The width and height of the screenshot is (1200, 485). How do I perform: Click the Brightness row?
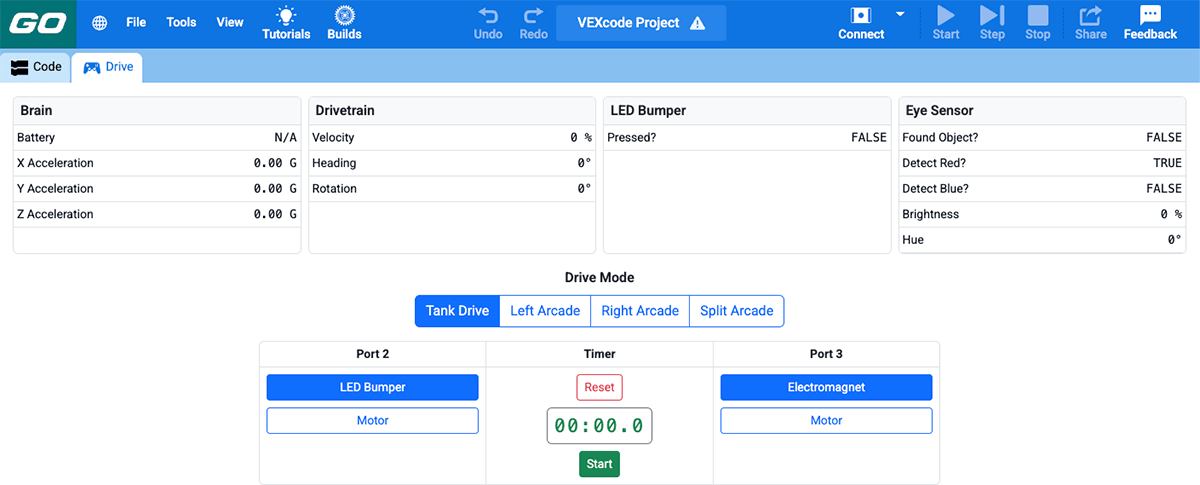tap(1043, 214)
